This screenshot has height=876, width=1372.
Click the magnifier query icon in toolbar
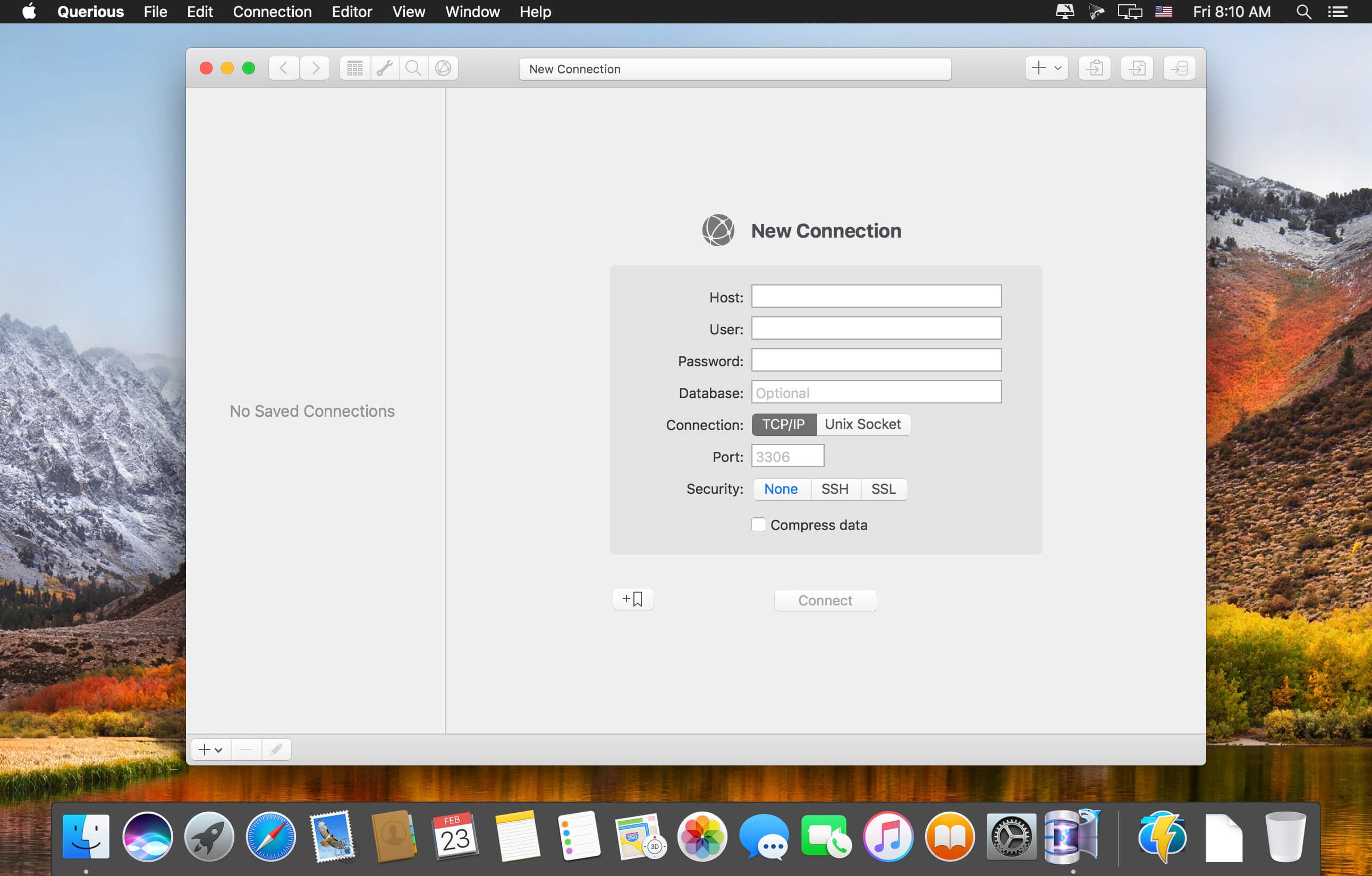tap(413, 69)
